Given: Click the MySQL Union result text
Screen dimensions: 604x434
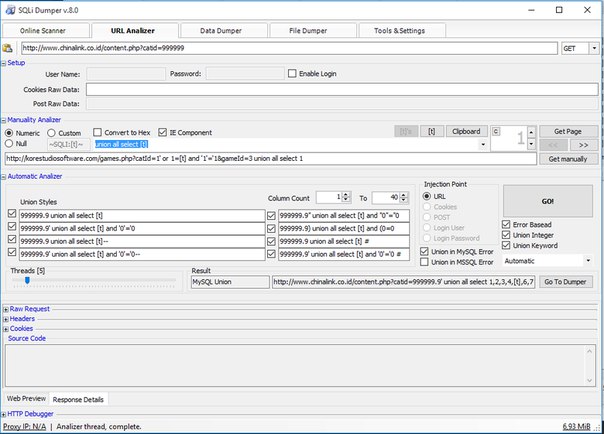Looking at the screenshot, I should [230, 282].
